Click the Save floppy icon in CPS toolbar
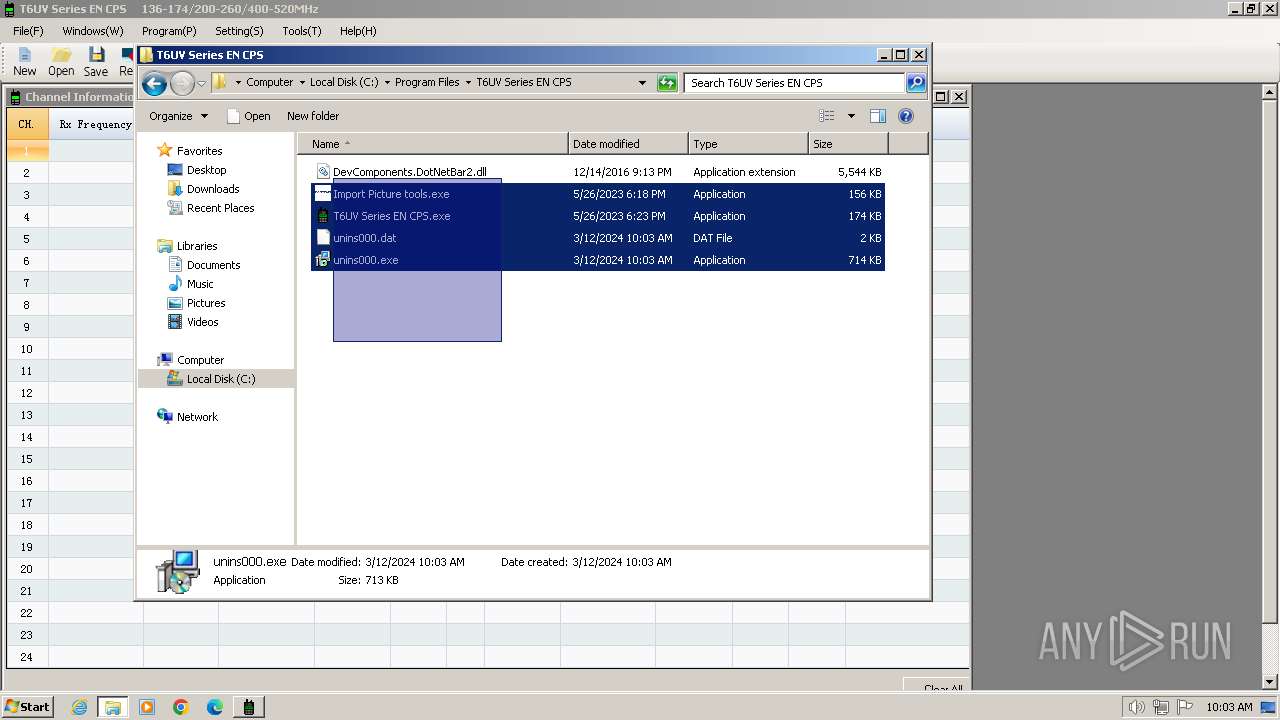The image size is (1280, 720). [x=96, y=62]
